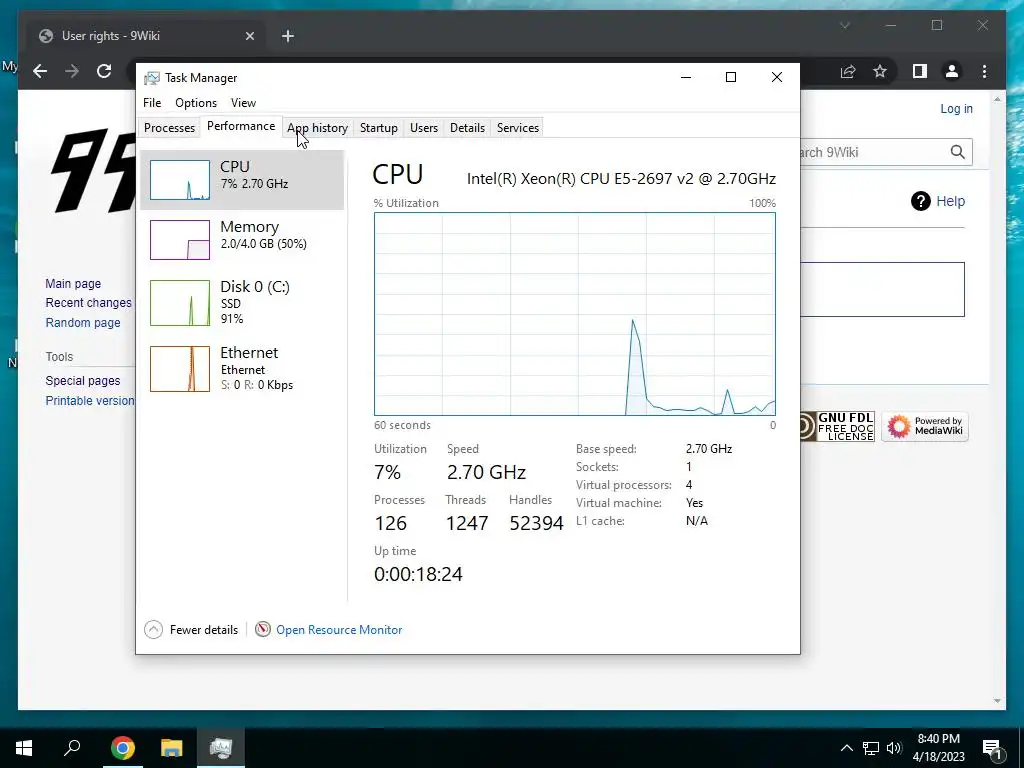Click the 52394 handles count
This screenshot has height=768, width=1024.
click(x=536, y=523)
